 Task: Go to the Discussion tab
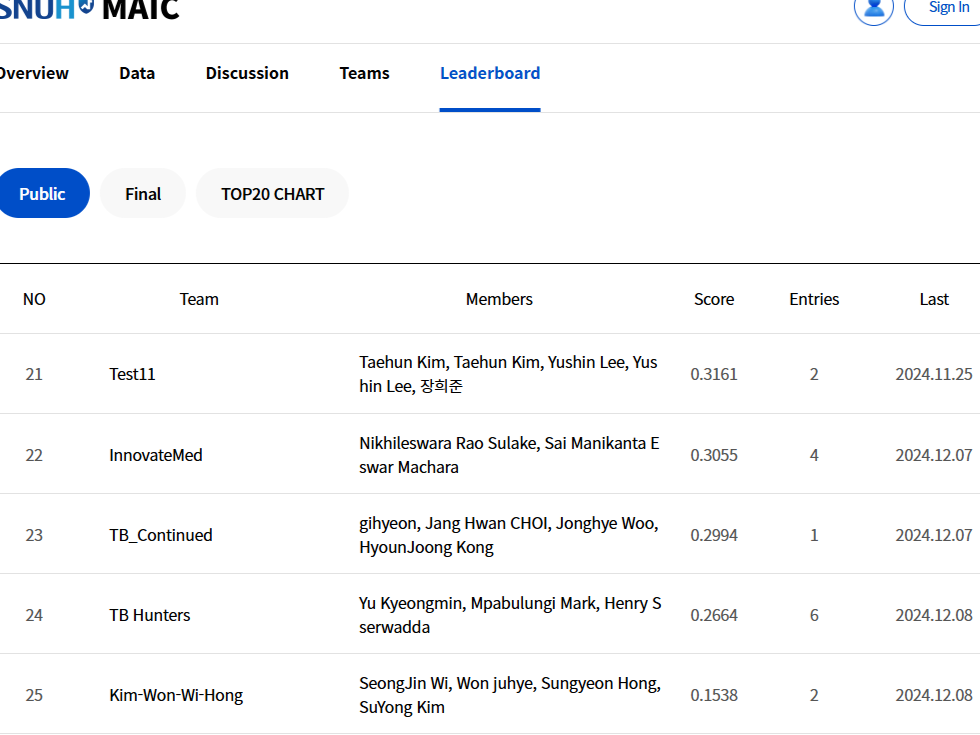click(247, 73)
